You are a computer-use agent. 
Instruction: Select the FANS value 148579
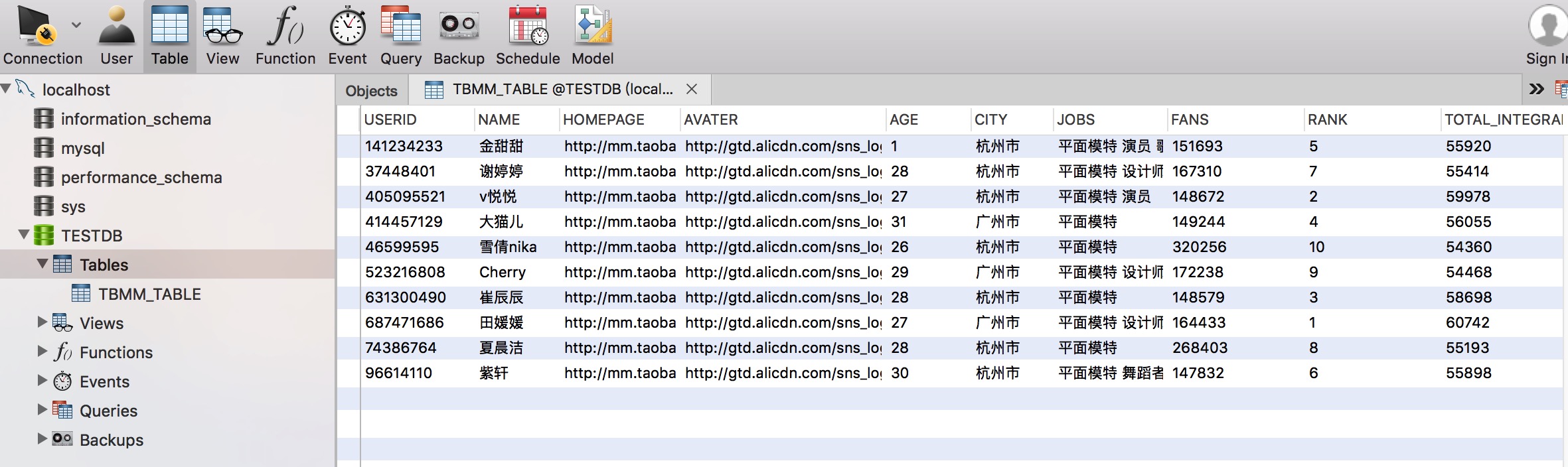click(1235, 297)
